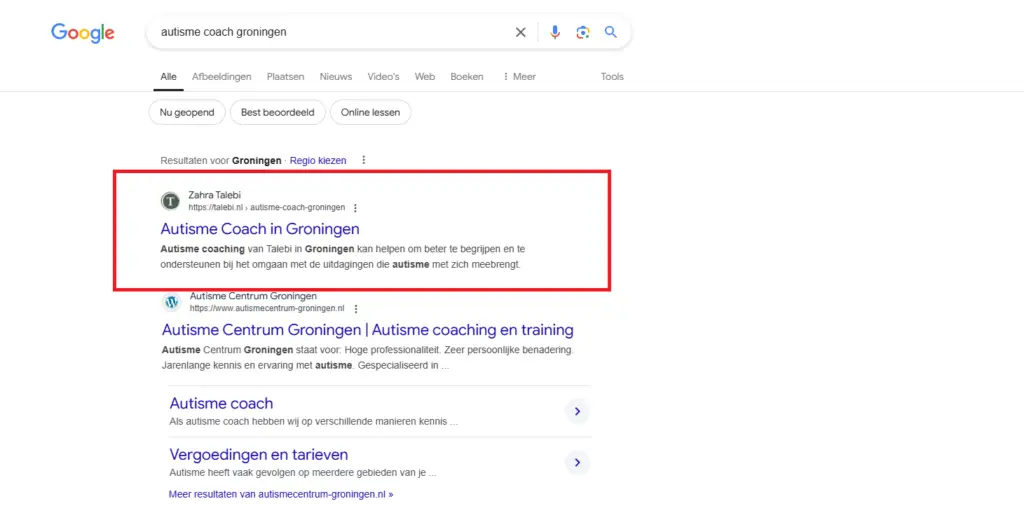1024x527 pixels.
Task: Apply the Nu geopend filter chip
Action: point(187,112)
